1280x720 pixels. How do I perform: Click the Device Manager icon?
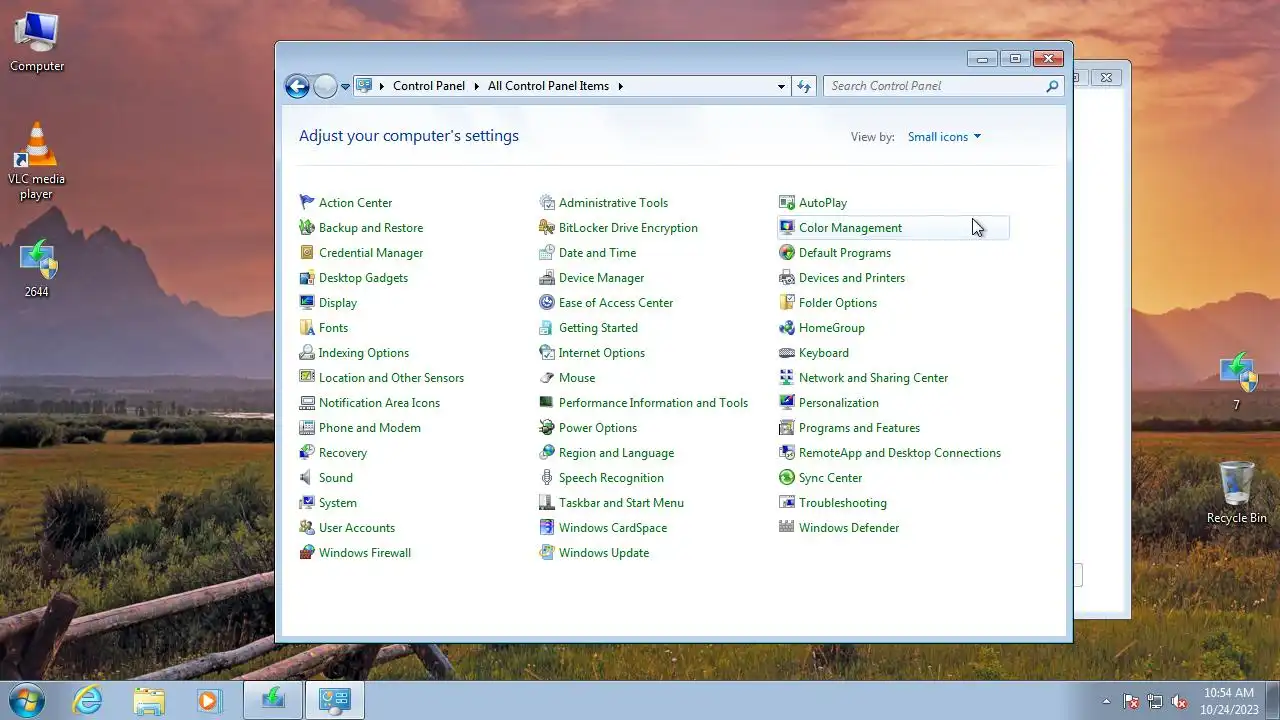pyautogui.click(x=547, y=277)
